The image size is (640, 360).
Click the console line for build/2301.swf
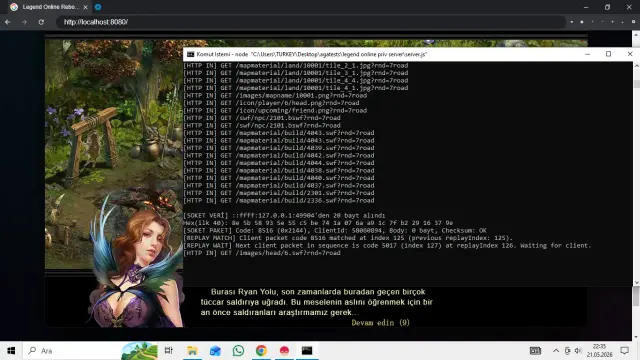coord(279,193)
